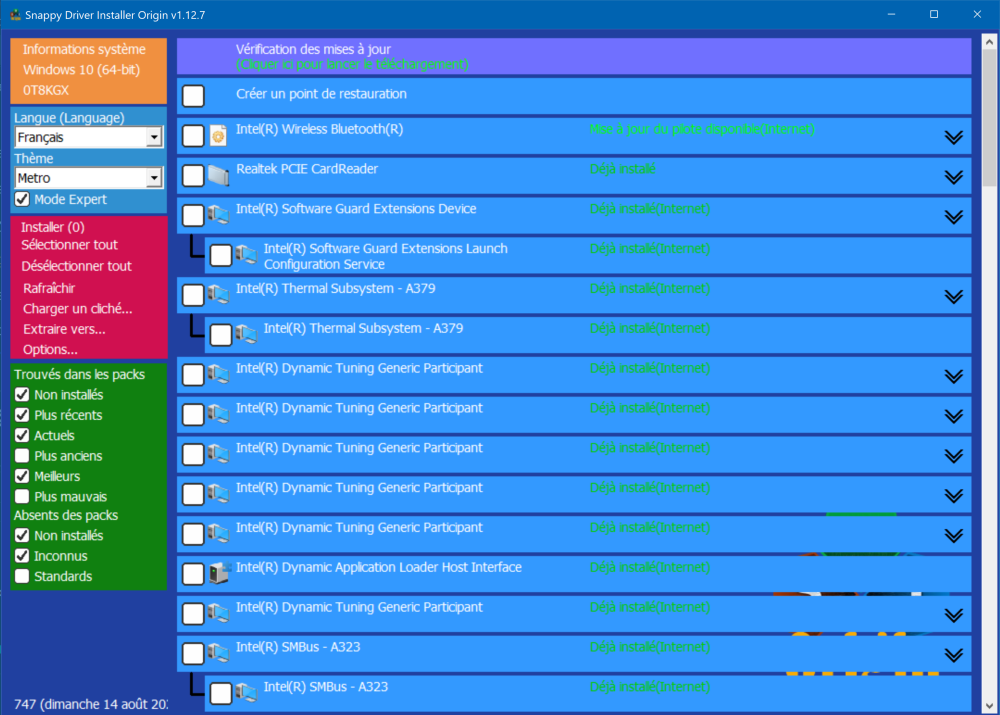Click Sélectionner tout
This screenshot has width=1000, height=715.
point(69,245)
